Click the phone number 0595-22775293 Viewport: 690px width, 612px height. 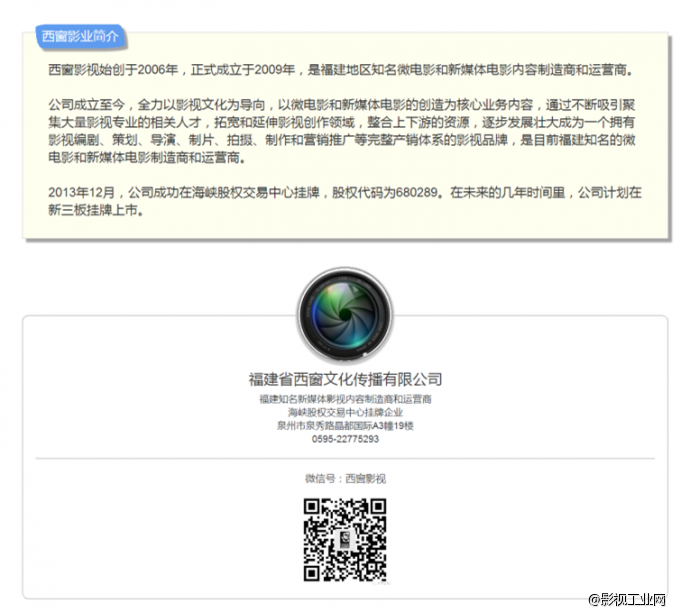point(345,439)
